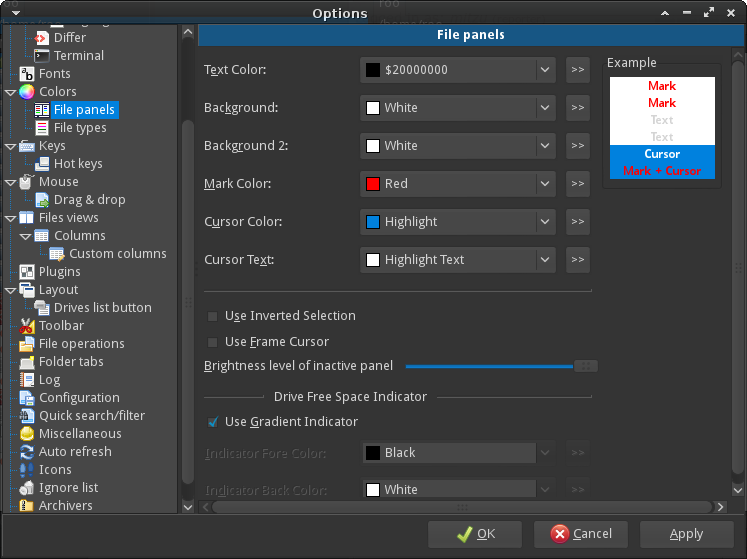The width and height of the screenshot is (747, 559).
Task: Click the Icons footprints icon
Action: (x=27, y=470)
